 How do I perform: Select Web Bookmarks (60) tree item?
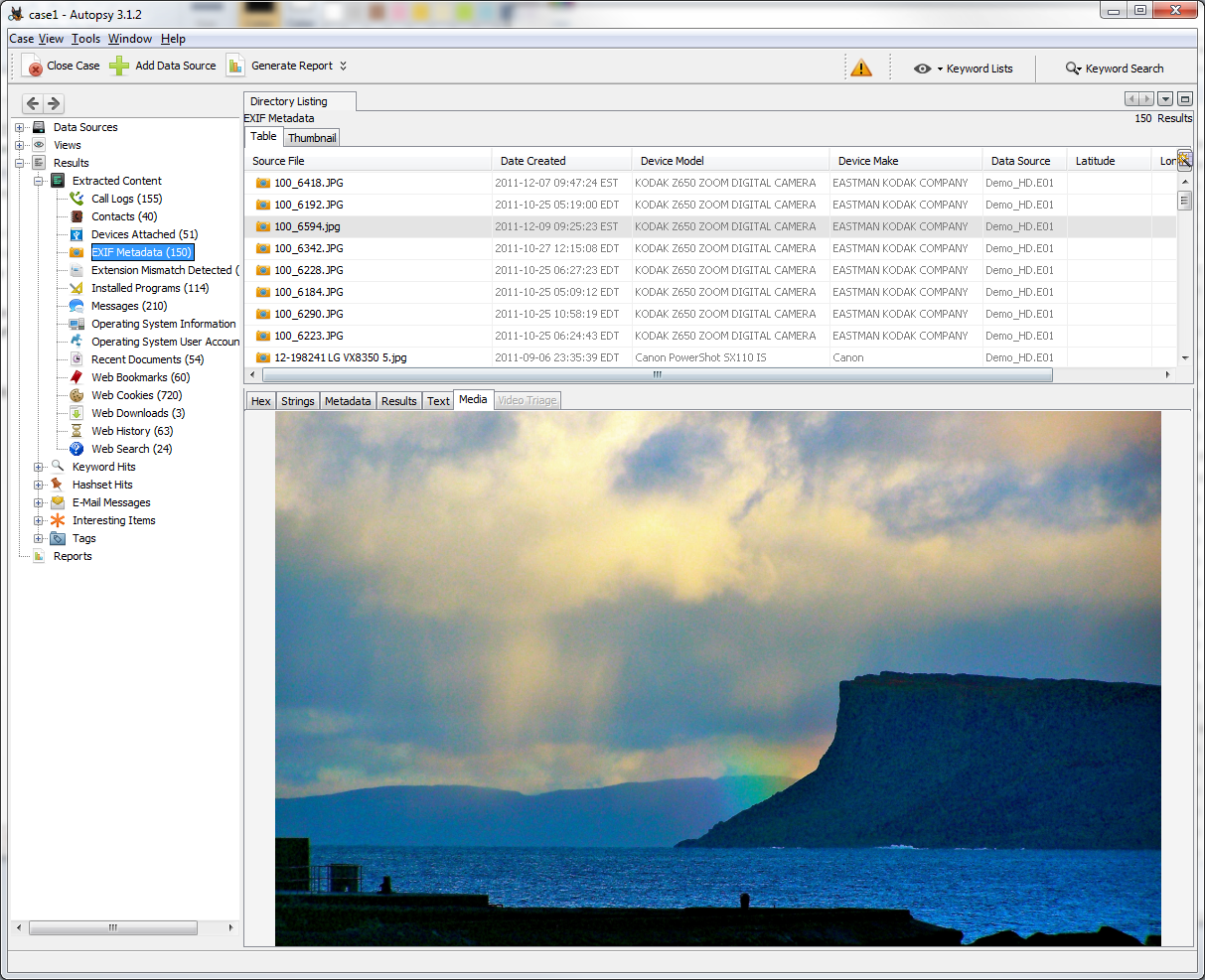click(x=140, y=377)
